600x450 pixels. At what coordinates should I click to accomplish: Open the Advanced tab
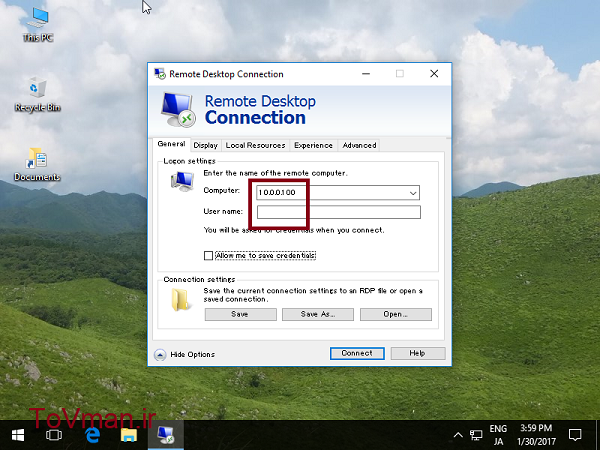[x=359, y=145]
